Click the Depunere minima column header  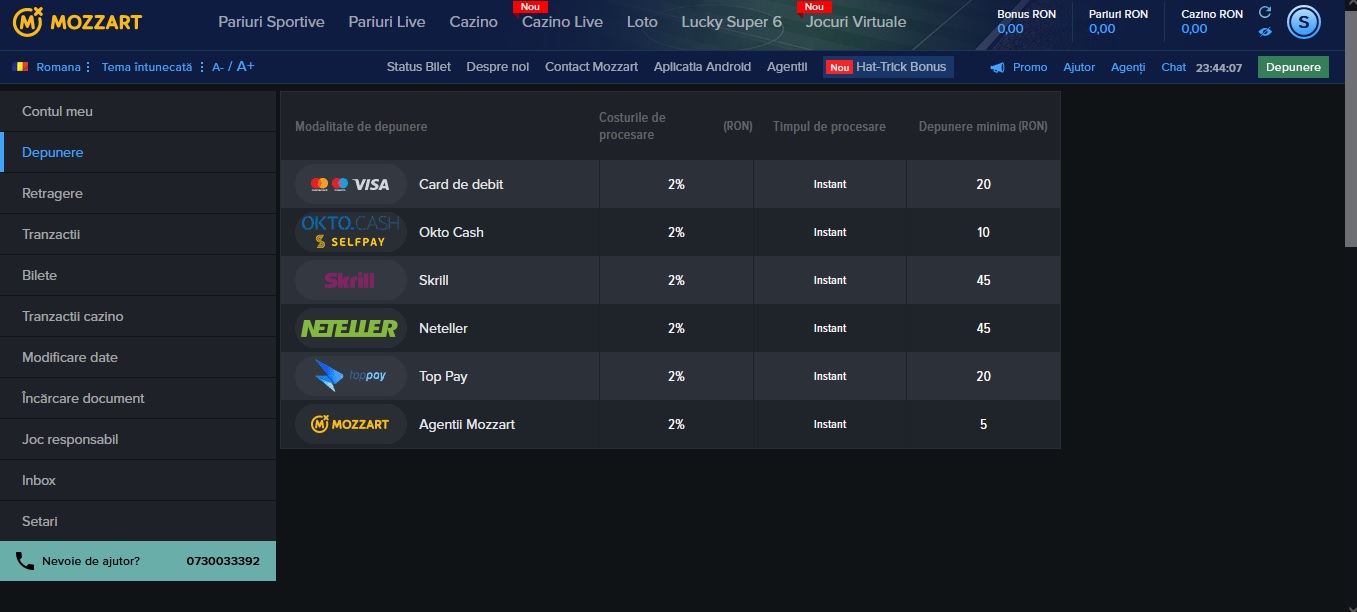point(983,127)
